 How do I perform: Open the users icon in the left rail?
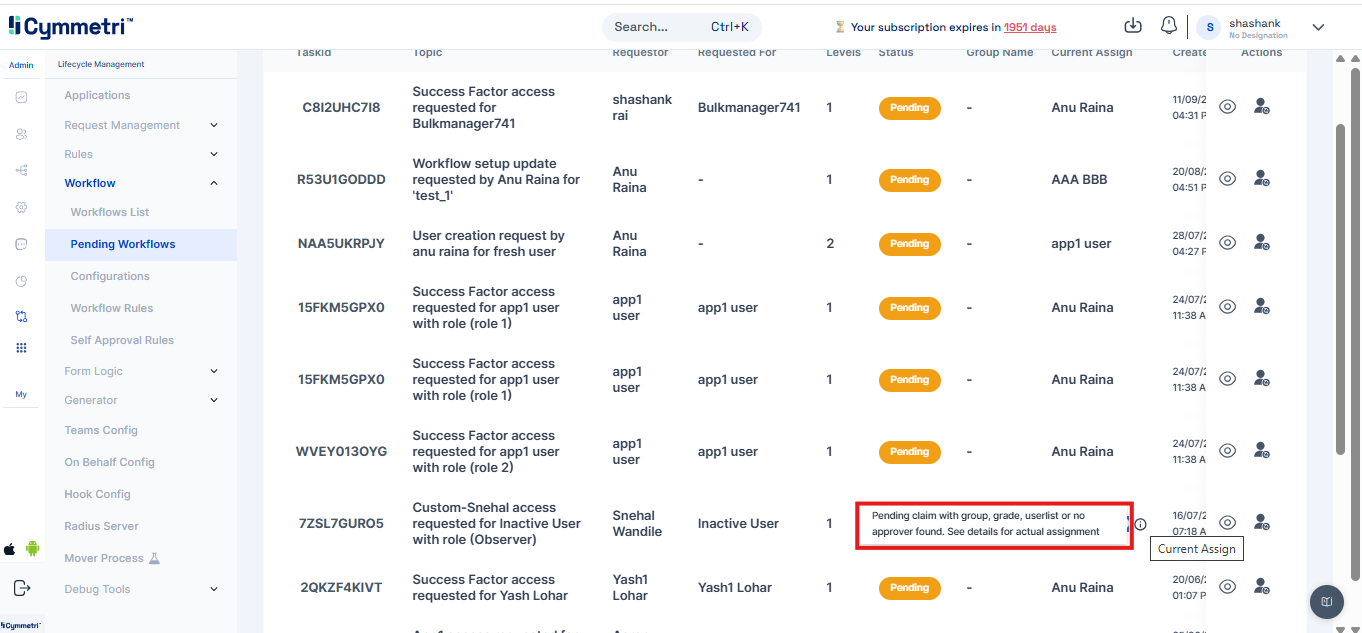click(x=21, y=134)
